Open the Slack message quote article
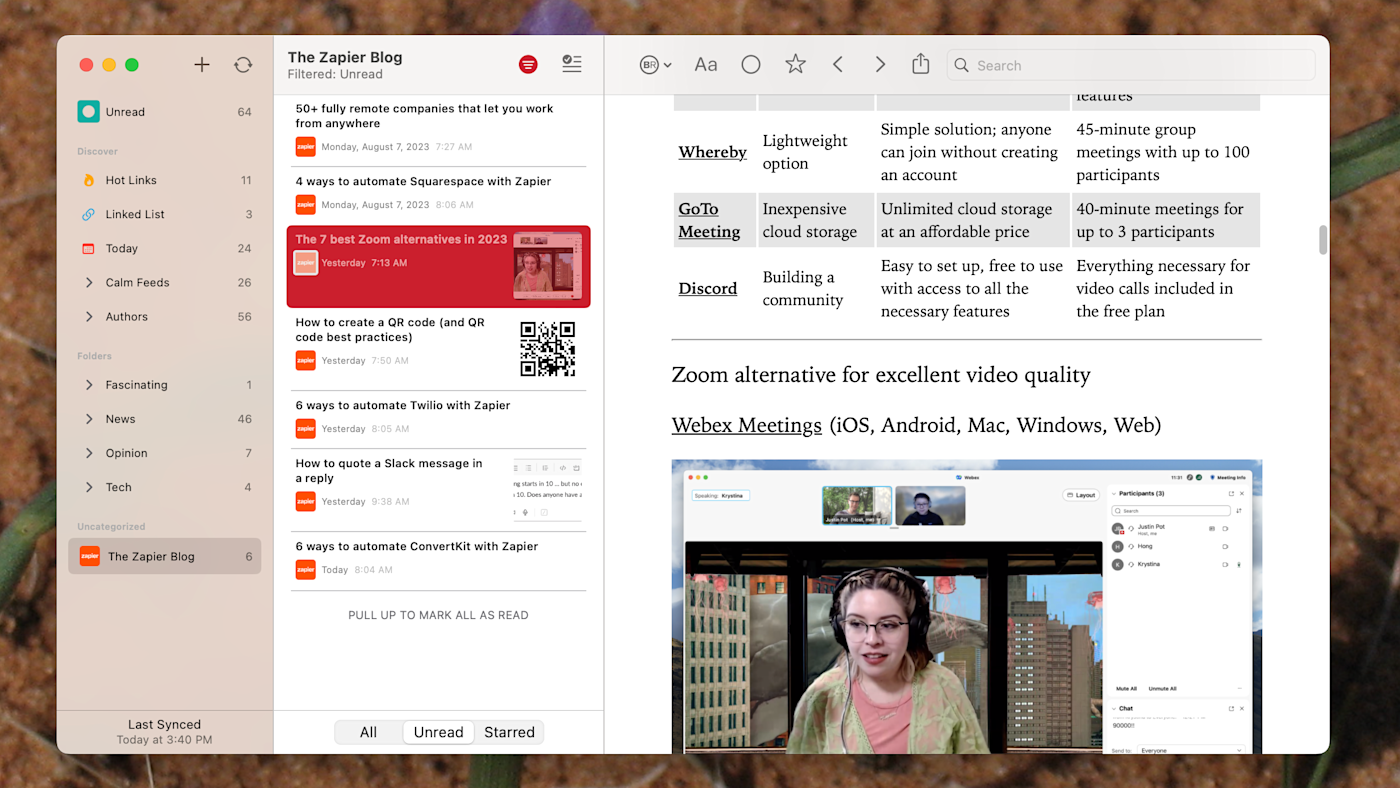The image size is (1400, 788). (x=438, y=489)
